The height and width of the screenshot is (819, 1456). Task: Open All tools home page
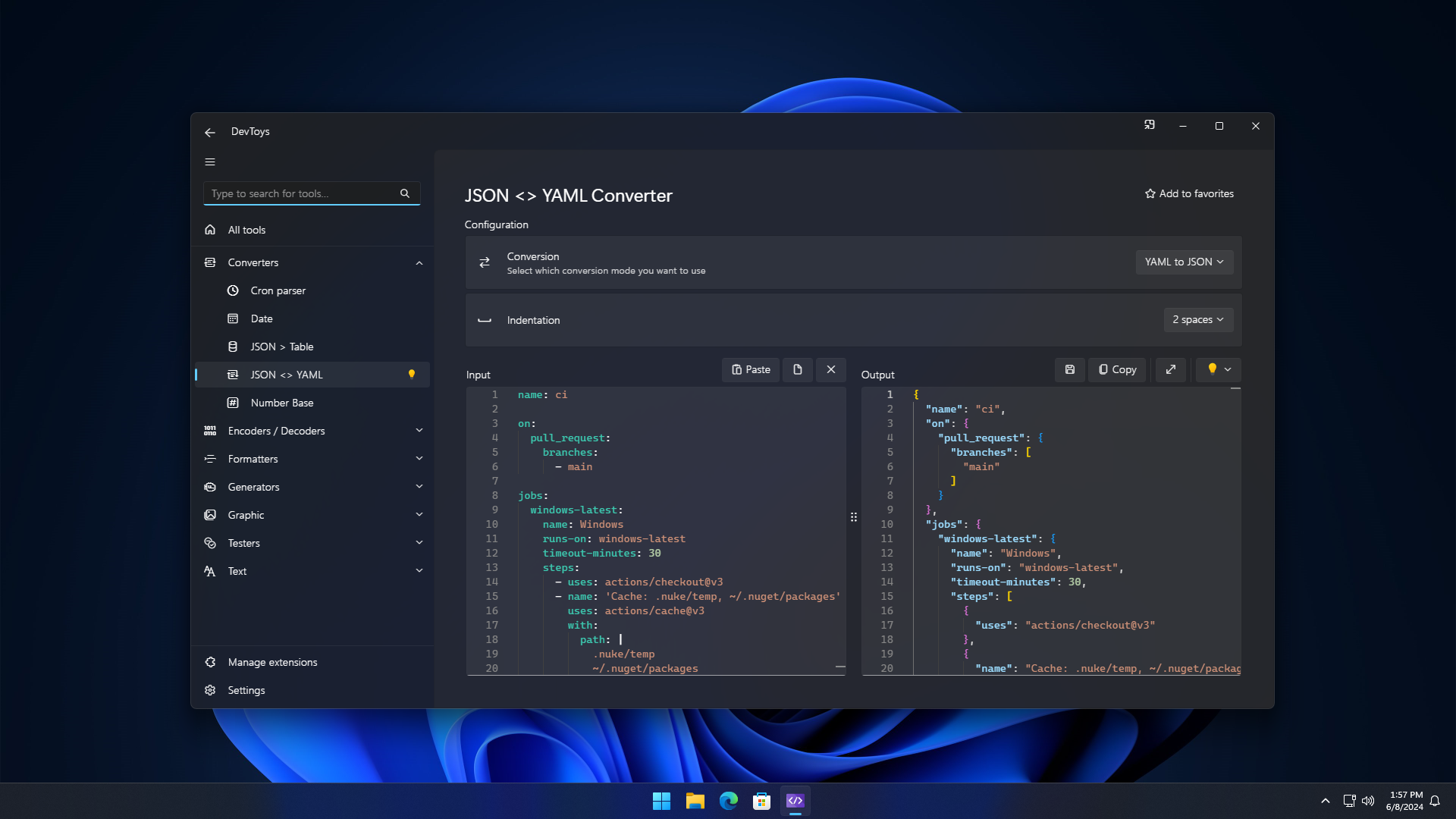(x=312, y=230)
